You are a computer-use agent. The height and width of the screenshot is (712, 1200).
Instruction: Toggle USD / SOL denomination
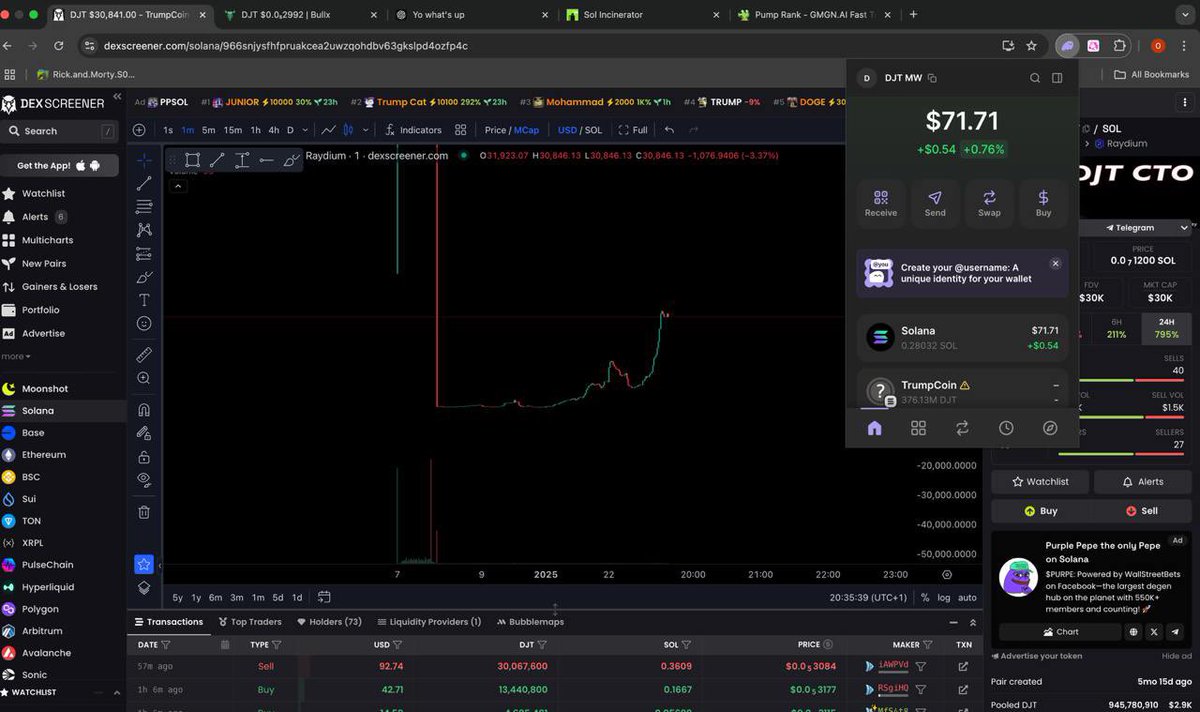click(580, 130)
